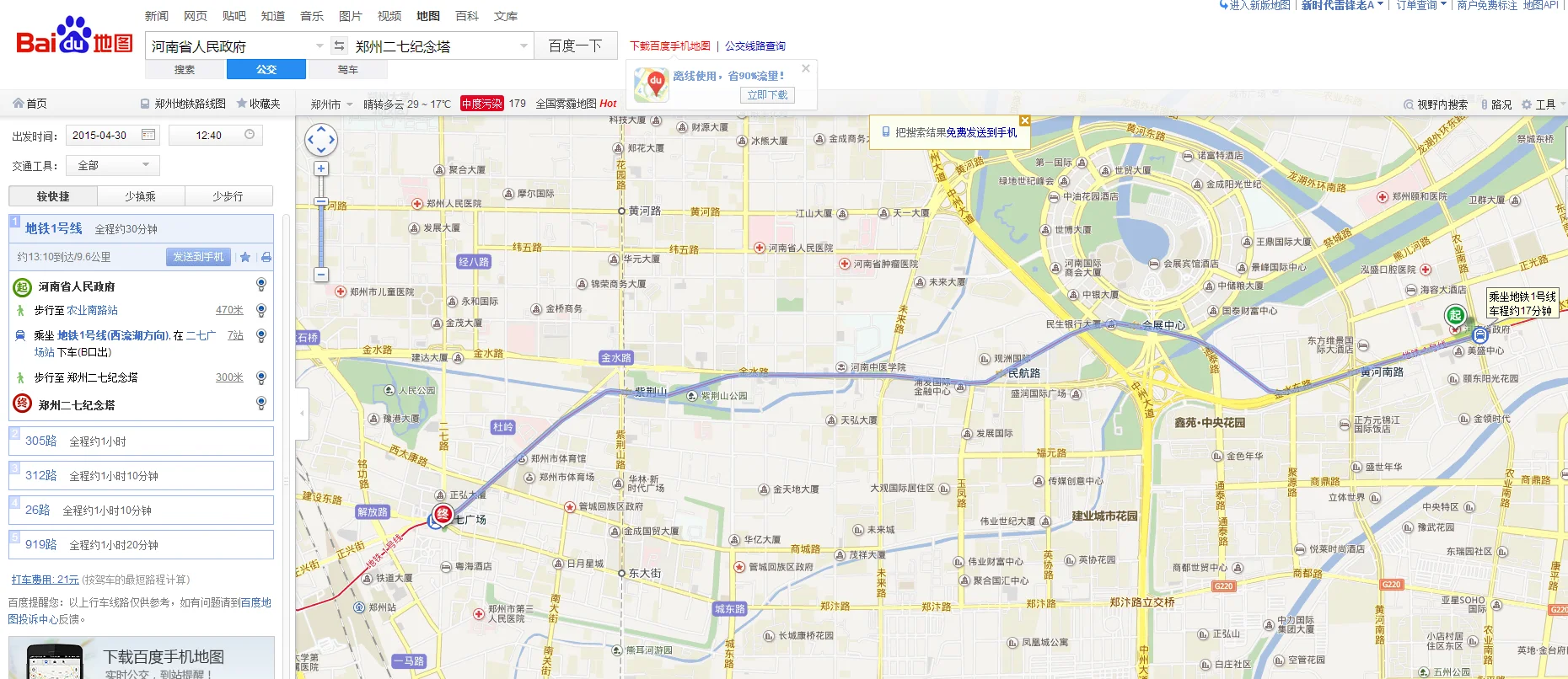Open destination field dropdown arrow
Image resolution: width=1568 pixels, height=679 pixels.
coord(524,45)
